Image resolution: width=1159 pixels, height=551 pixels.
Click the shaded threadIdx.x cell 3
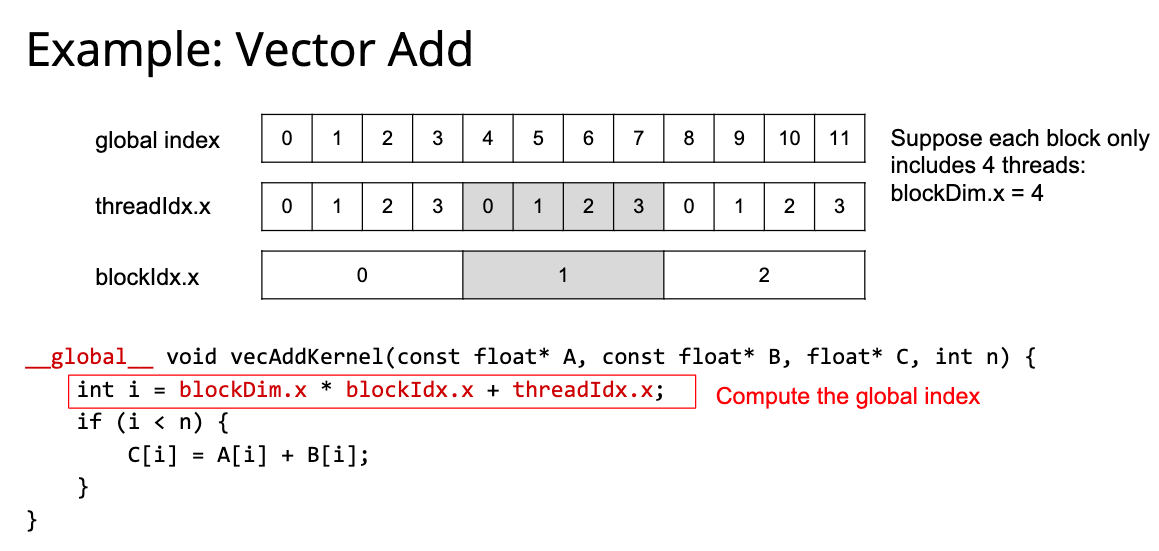pyautogui.click(x=638, y=207)
